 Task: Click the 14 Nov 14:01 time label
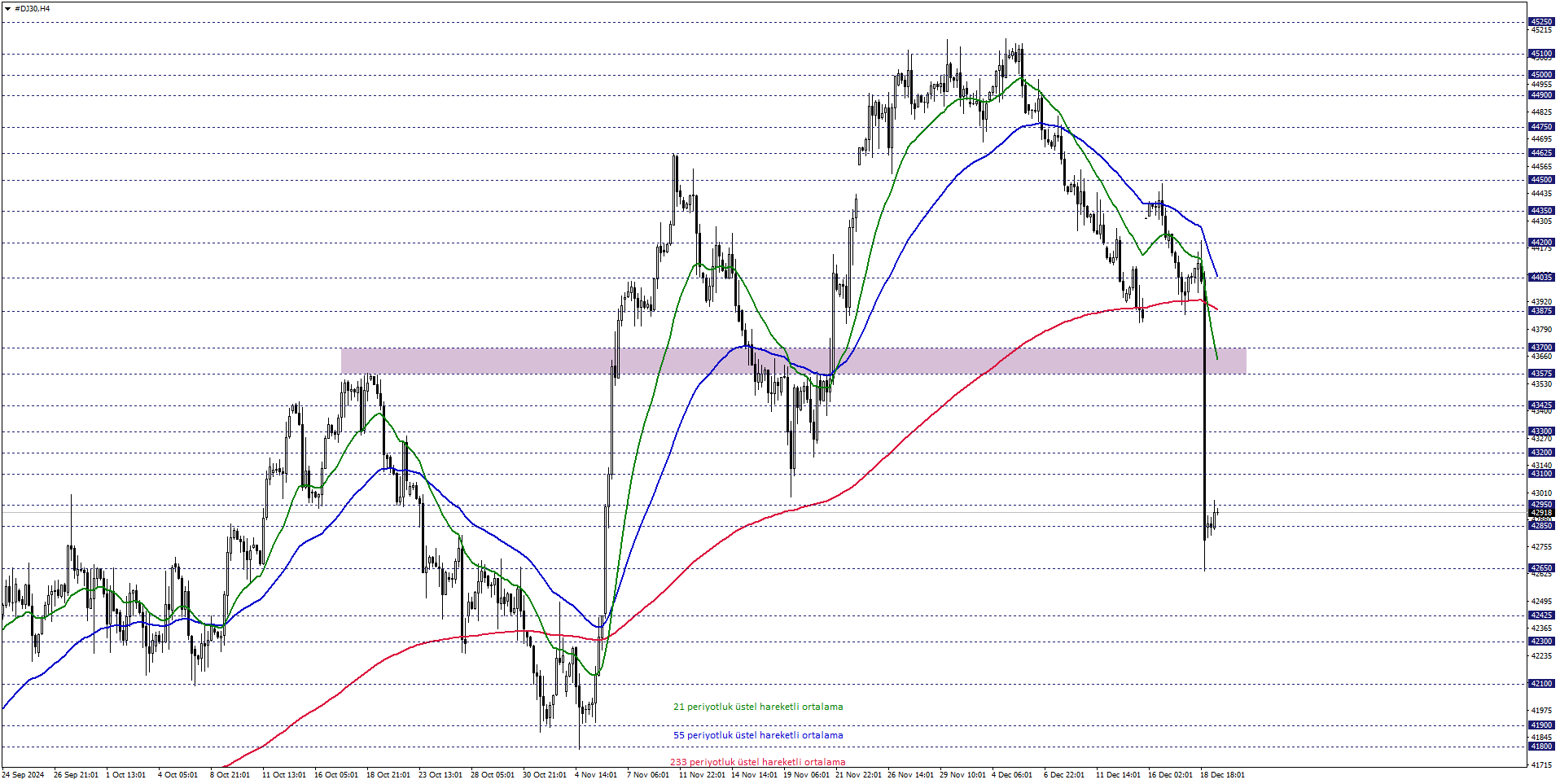click(x=754, y=775)
